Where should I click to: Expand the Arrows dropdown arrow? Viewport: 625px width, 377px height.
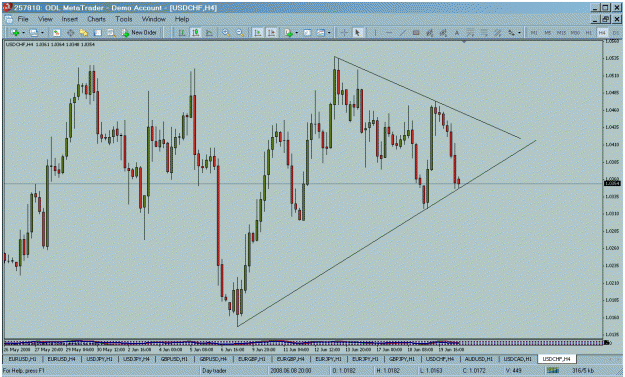click(519, 33)
